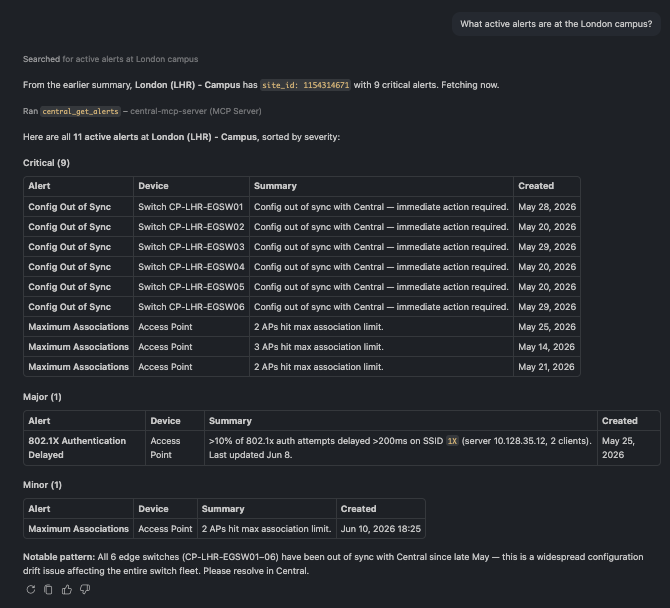Click the 'Created' header in the Major table
The height and width of the screenshot is (608, 670).
pos(620,421)
